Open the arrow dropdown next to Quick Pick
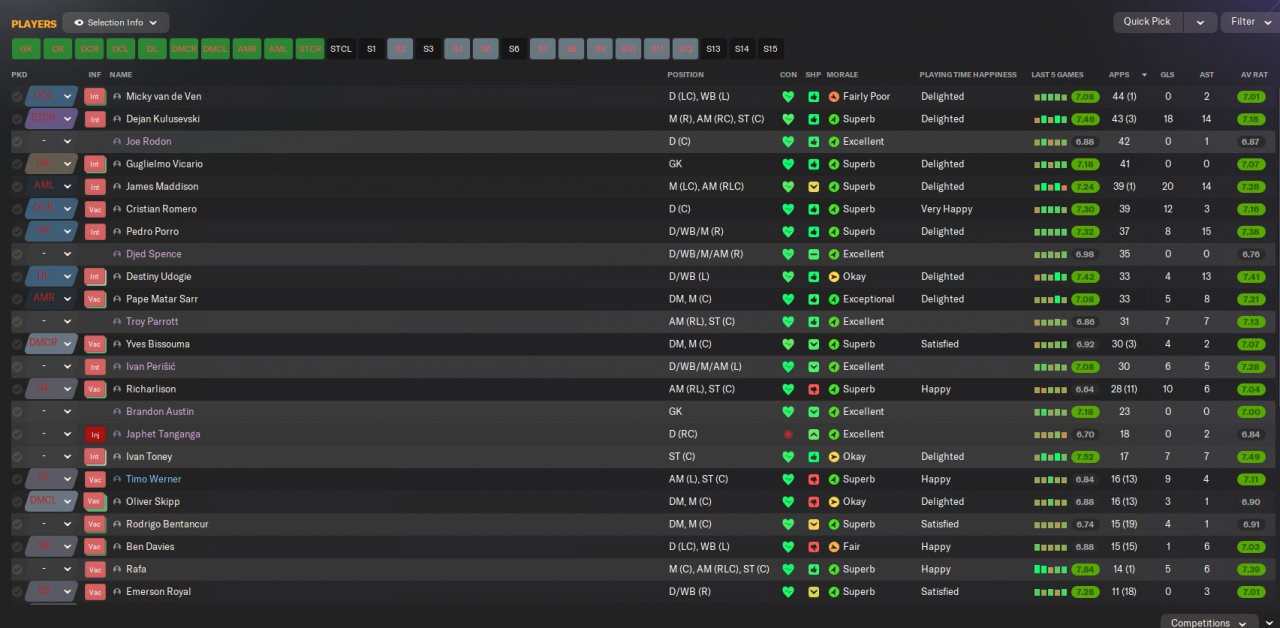Image resolution: width=1280 pixels, height=628 pixels. click(x=1201, y=22)
